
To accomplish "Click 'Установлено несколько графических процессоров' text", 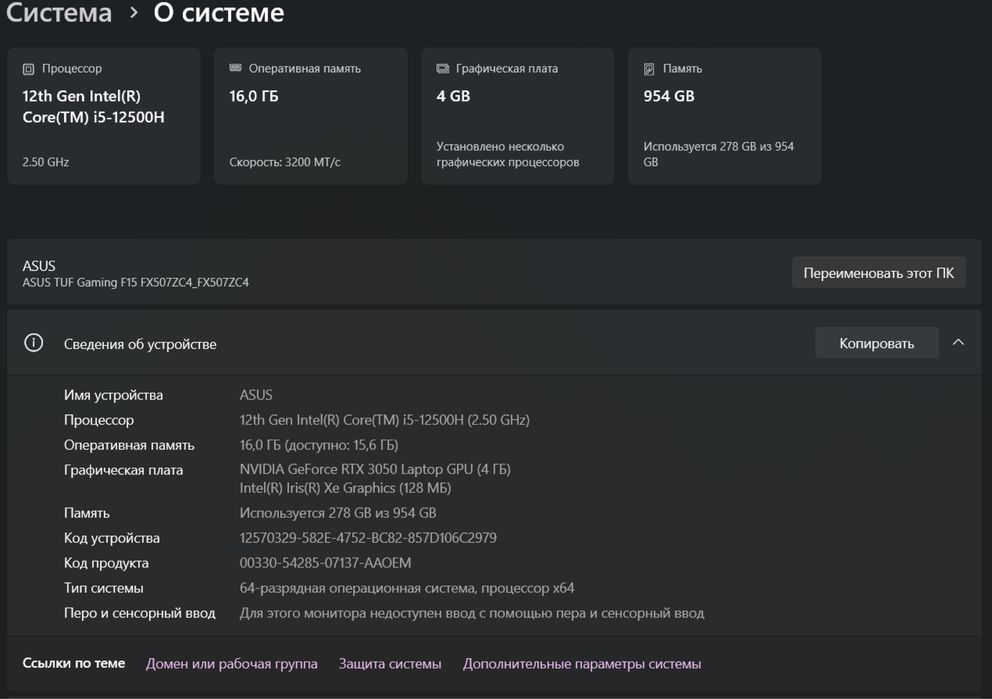I will click(x=507, y=154).
